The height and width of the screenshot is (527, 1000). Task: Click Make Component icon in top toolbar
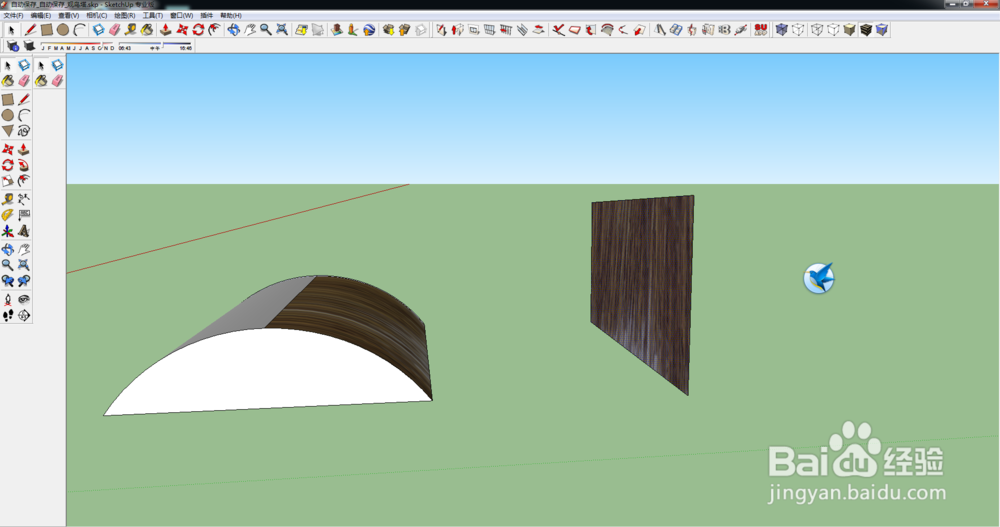click(98, 30)
